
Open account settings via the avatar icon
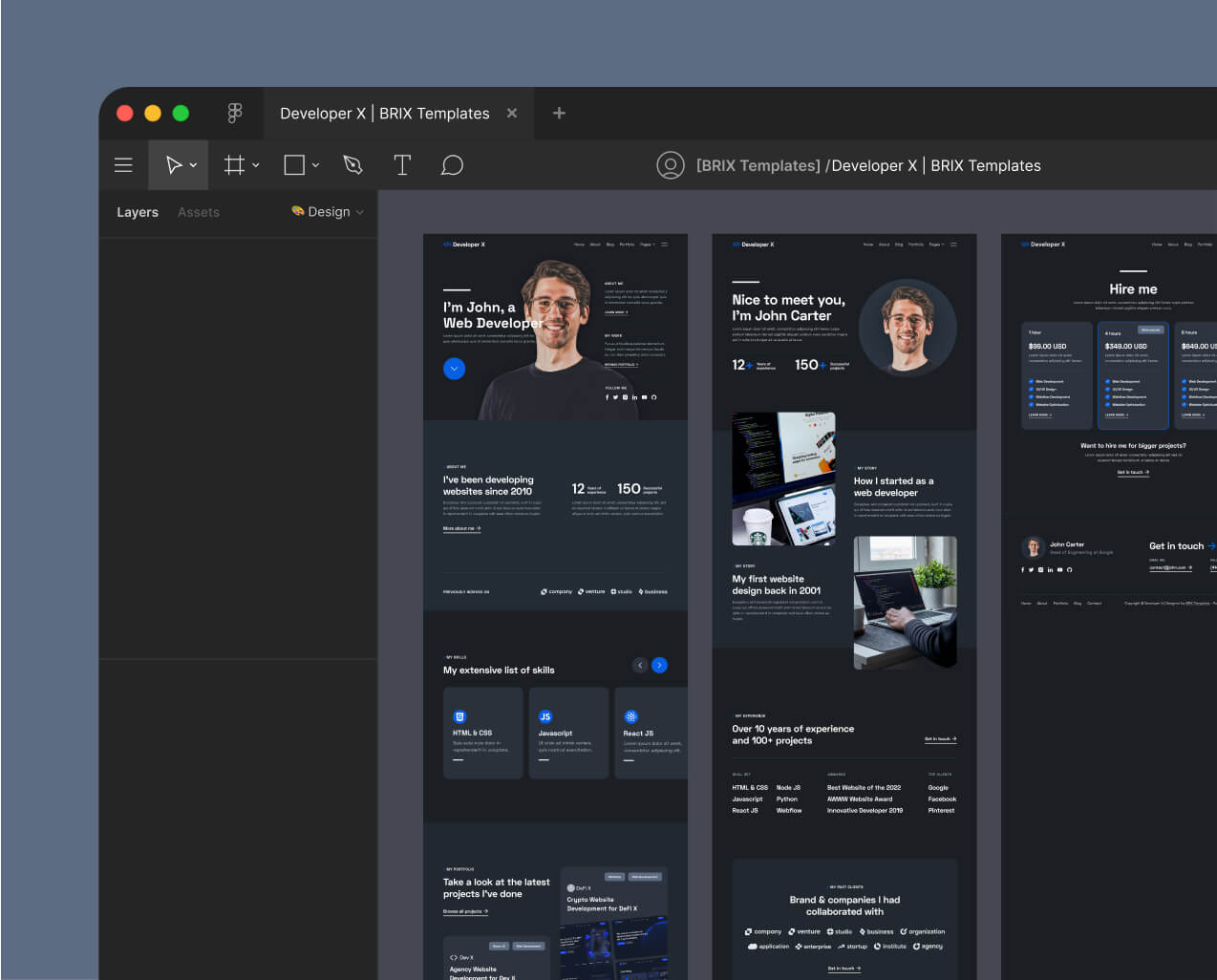click(671, 164)
